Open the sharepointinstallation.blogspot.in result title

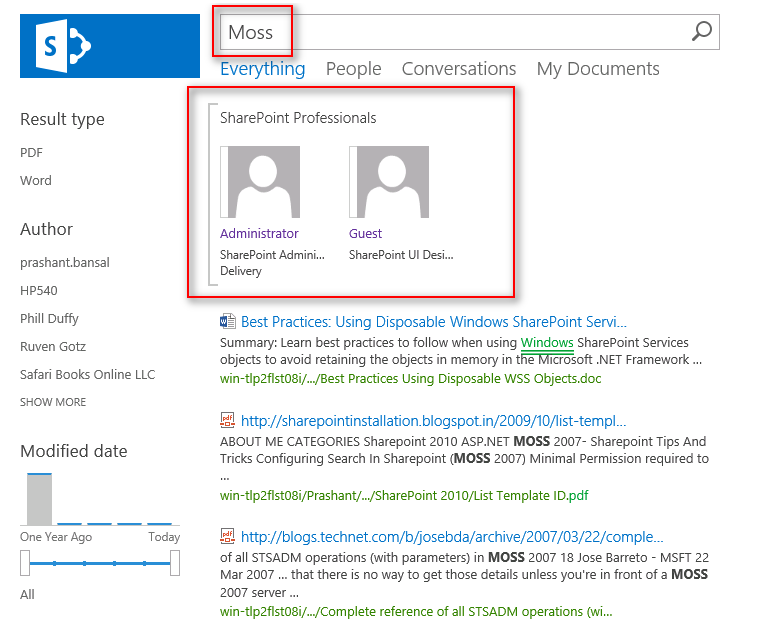click(433, 420)
